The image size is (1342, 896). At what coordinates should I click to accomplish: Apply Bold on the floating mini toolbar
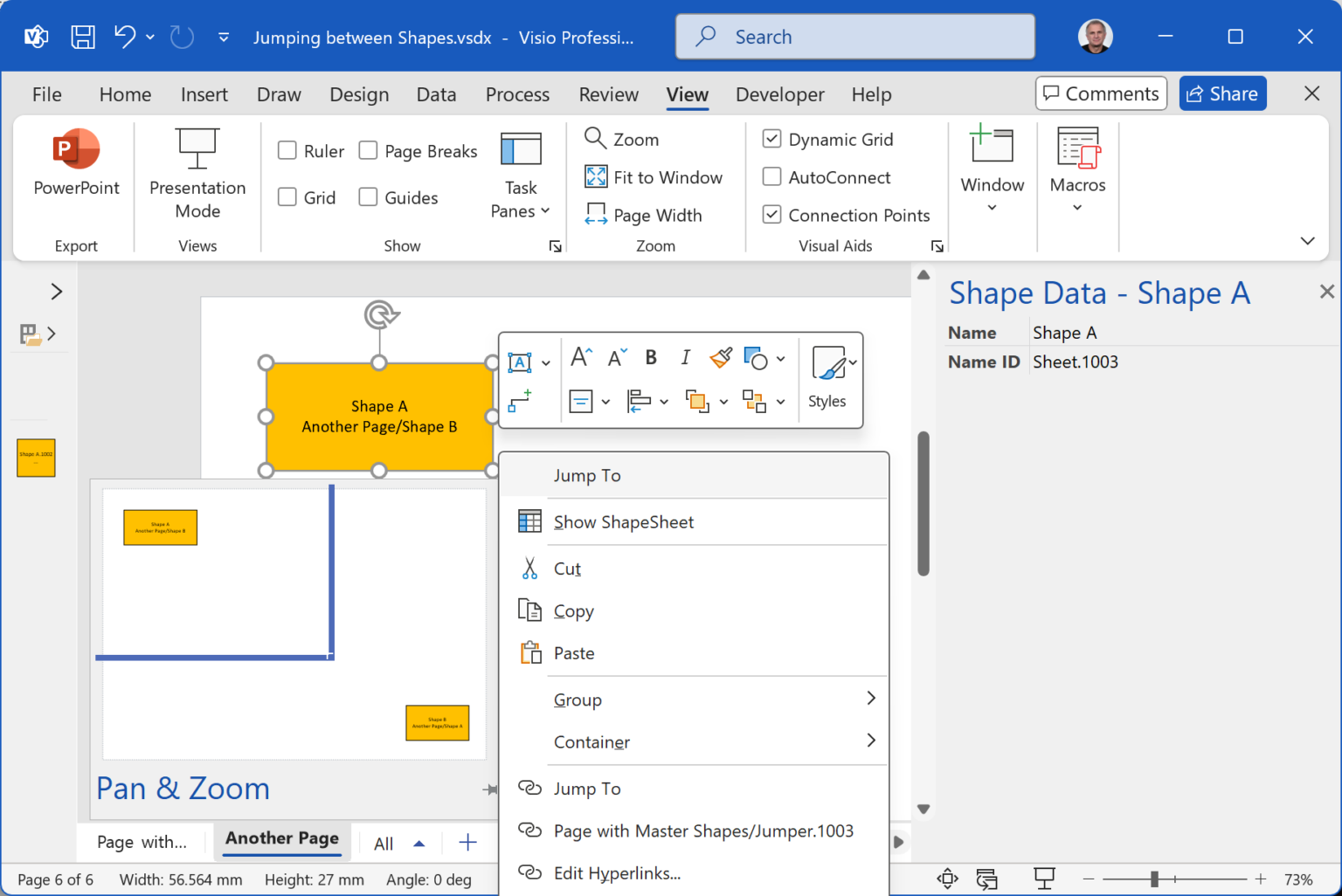click(x=650, y=358)
